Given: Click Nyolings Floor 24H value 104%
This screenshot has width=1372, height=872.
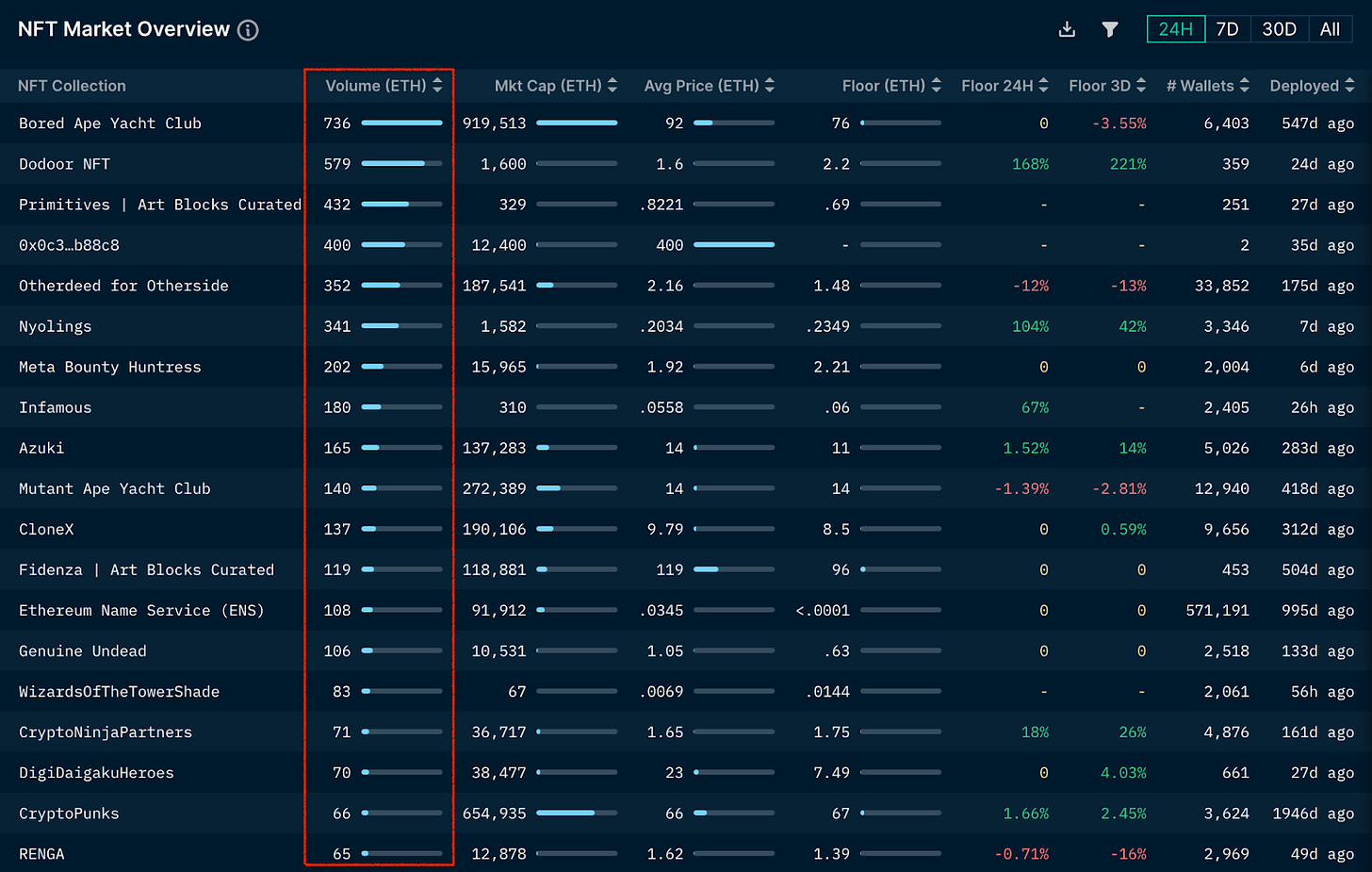Looking at the screenshot, I should (x=1030, y=326).
